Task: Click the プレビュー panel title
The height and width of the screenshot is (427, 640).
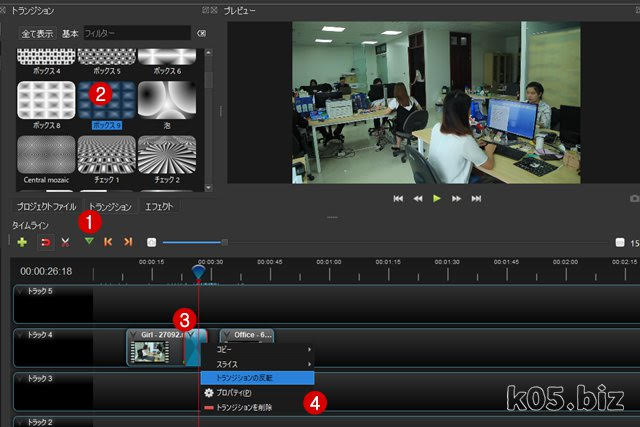Action: pyautogui.click(x=240, y=11)
